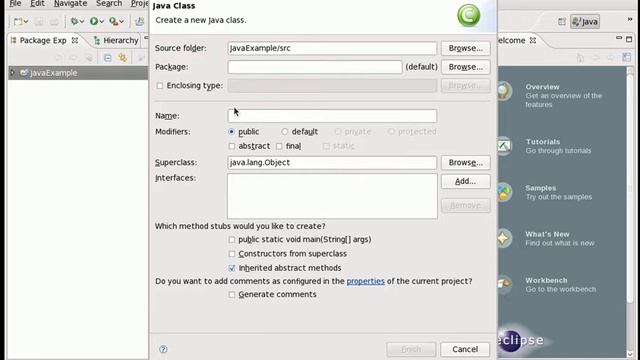This screenshot has height=360, width=640.
Task: Click the Debug bug icon in toolbar
Action: pos(74,21)
